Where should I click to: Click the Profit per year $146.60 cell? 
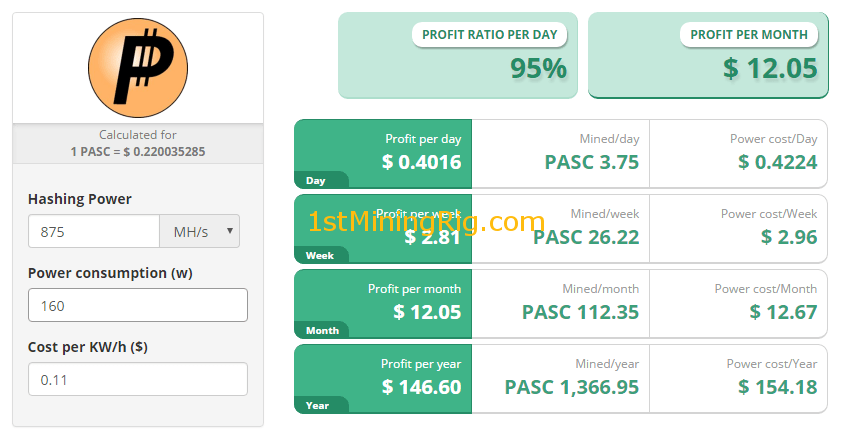383,378
